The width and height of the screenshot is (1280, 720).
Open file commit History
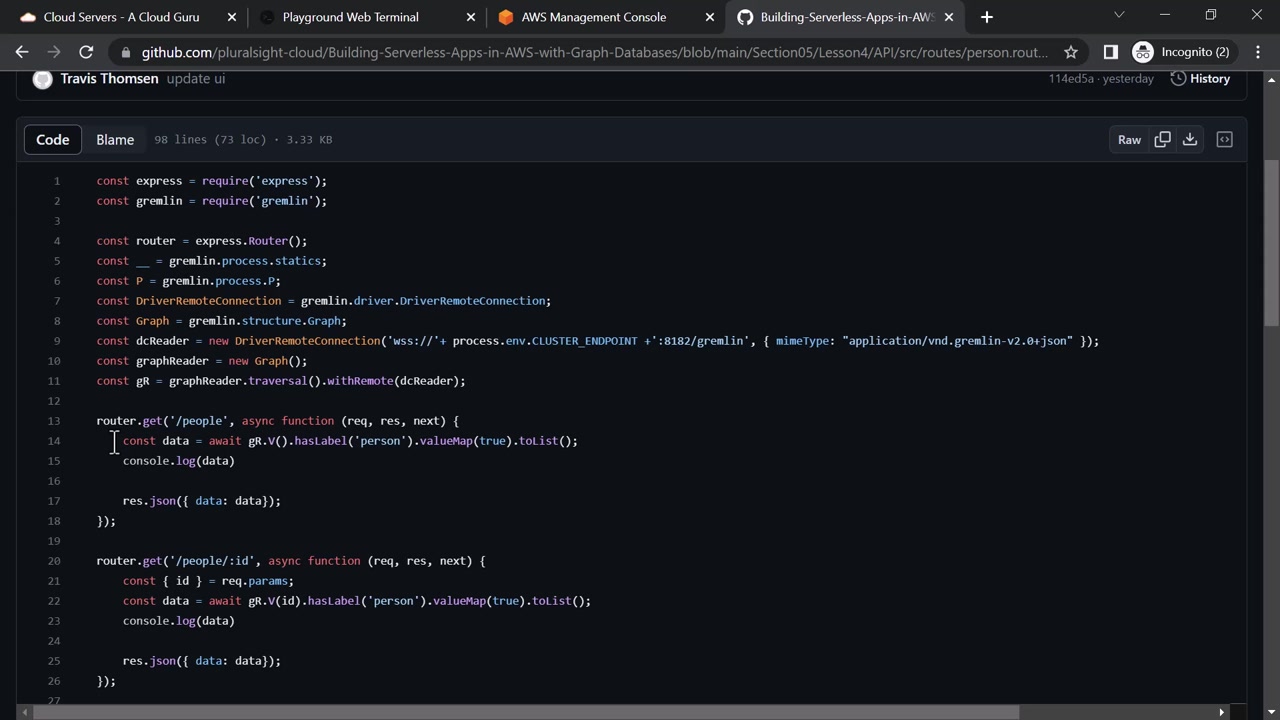[1200, 79]
